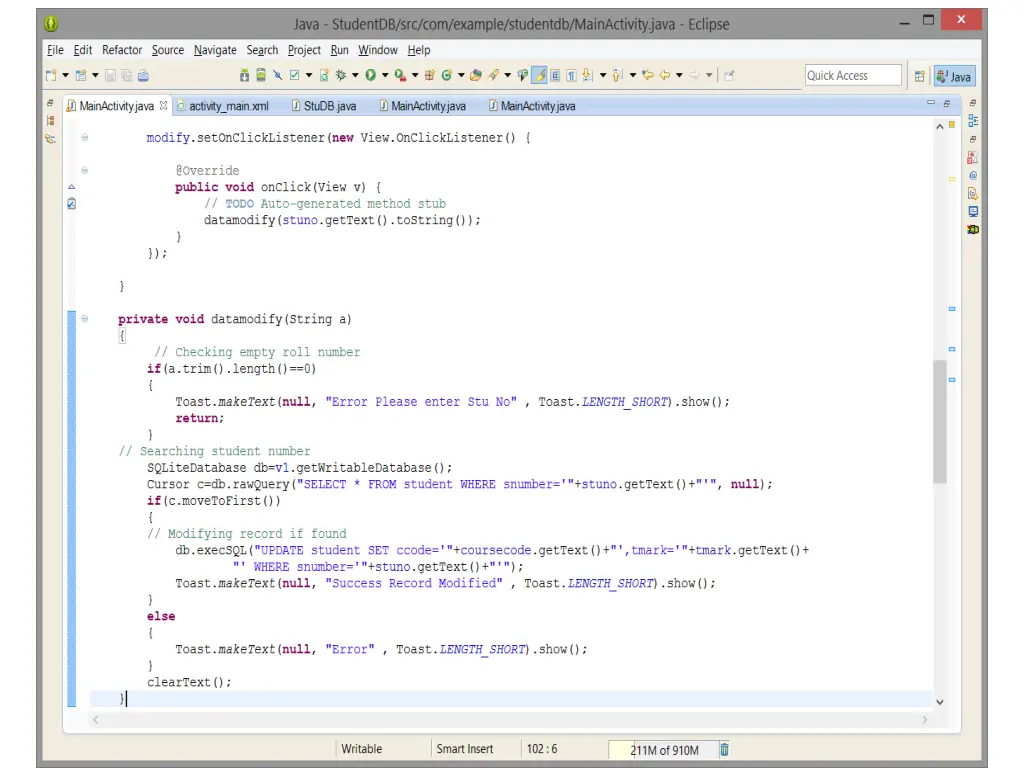Click the Previous Annotation arrow icon
This screenshot has height=768, width=1024.
click(x=617, y=76)
